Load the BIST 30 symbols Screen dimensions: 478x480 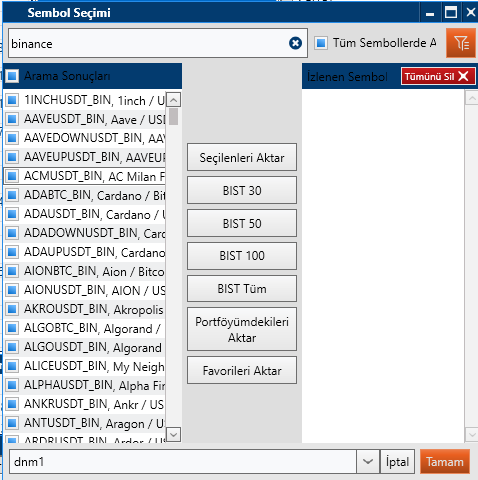coord(242,190)
